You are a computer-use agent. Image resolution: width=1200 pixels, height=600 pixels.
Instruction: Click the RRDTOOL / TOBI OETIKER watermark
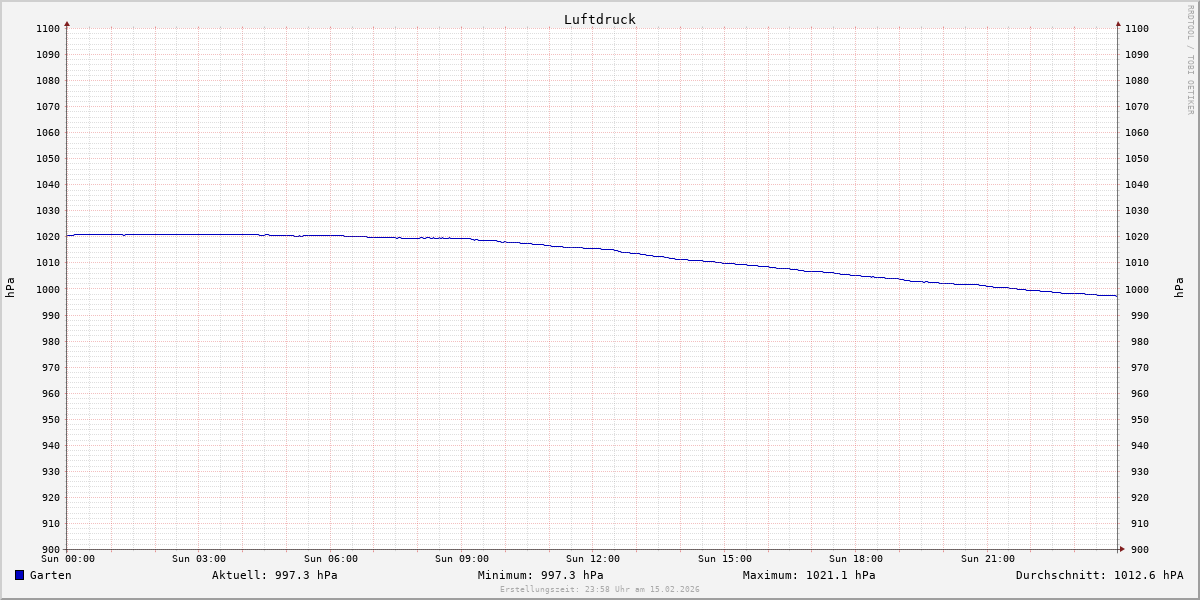tap(1190, 59)
